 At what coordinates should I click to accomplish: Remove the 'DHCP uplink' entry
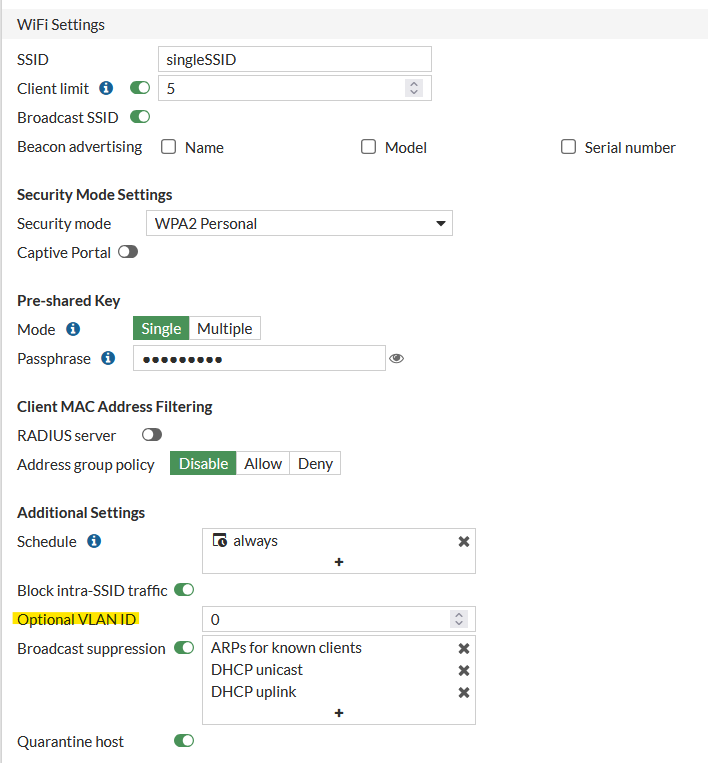pyautogui.click(x=464, y=692)
